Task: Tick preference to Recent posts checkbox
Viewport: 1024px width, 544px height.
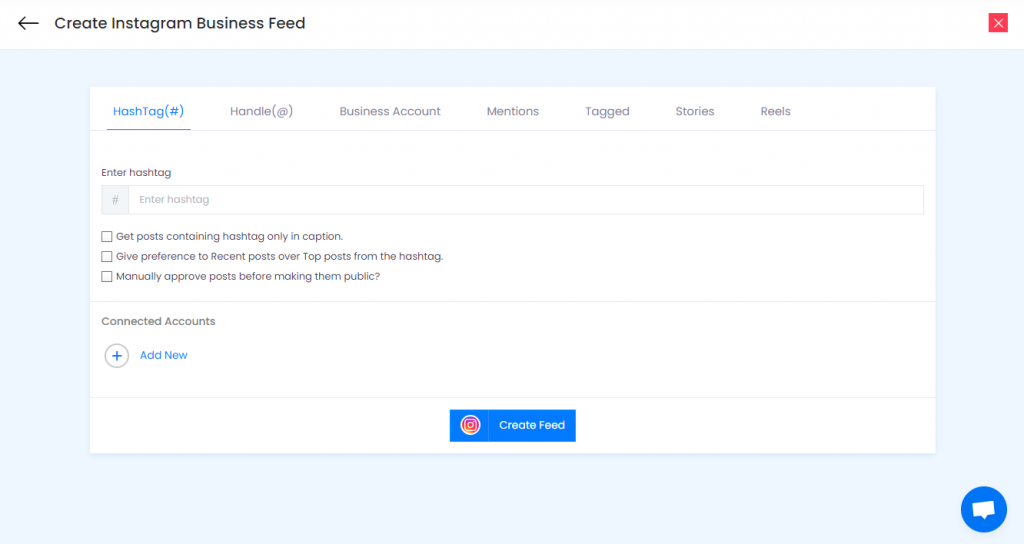Action: pyautogui.click(x=106, y=257)
